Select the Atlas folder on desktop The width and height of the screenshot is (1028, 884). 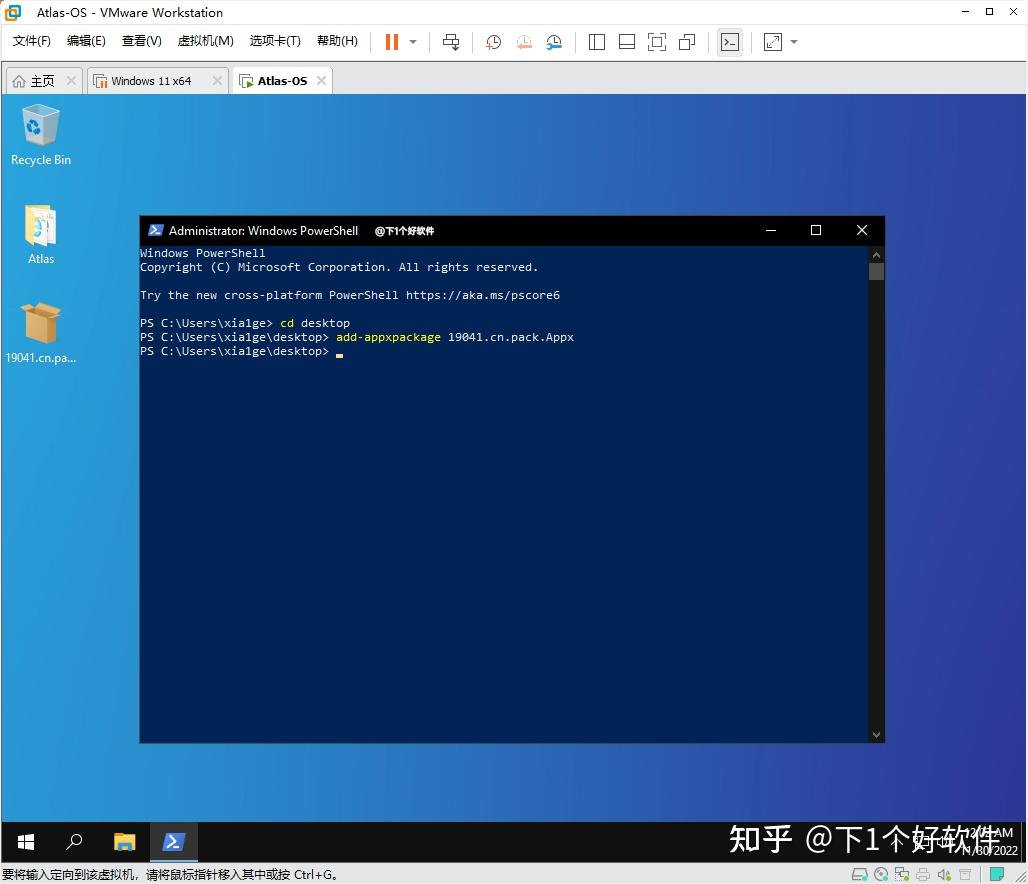point(41,235)
